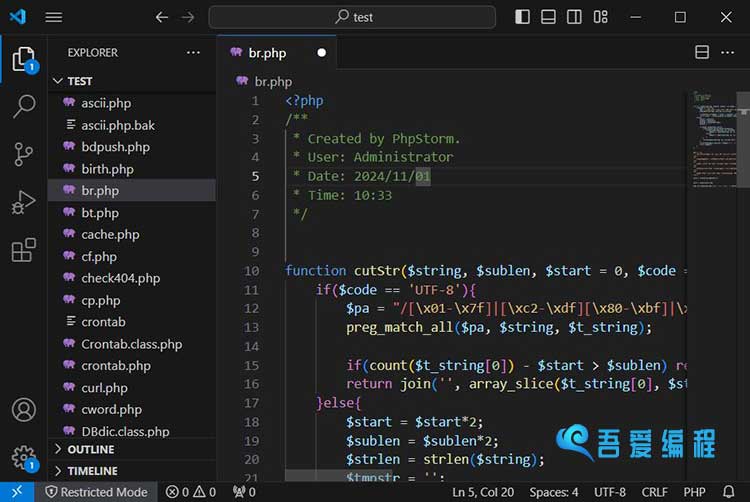This screenshot has width=750, height=502.
Task: Click preg_match_all on line 13
Action: (400, 327)
